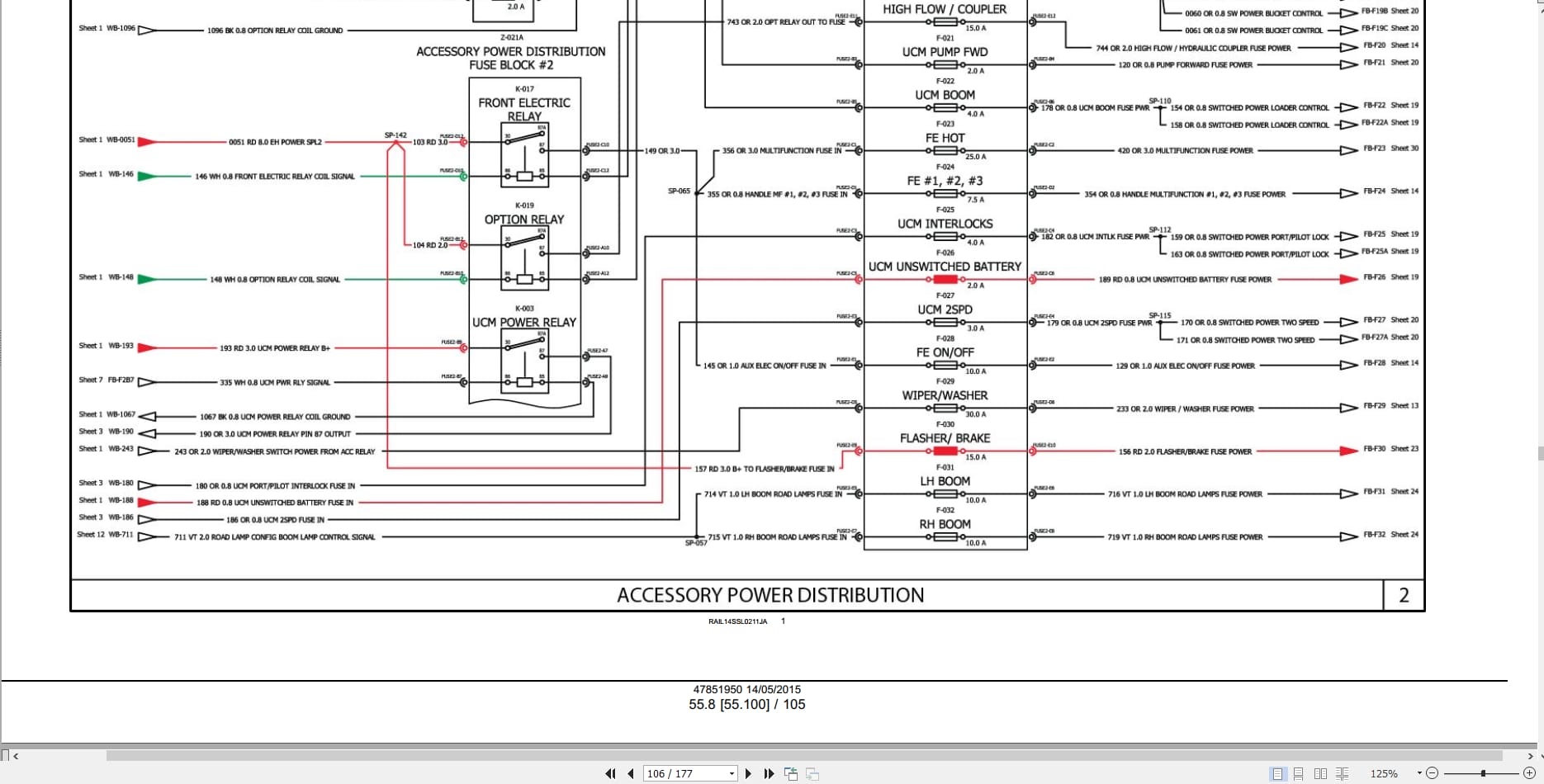Click the ACCESSORY POWER DISTRIBUTION title block
Image resolution: width=1544 pixels, height=784 pixels.
[x=770, y=595]
